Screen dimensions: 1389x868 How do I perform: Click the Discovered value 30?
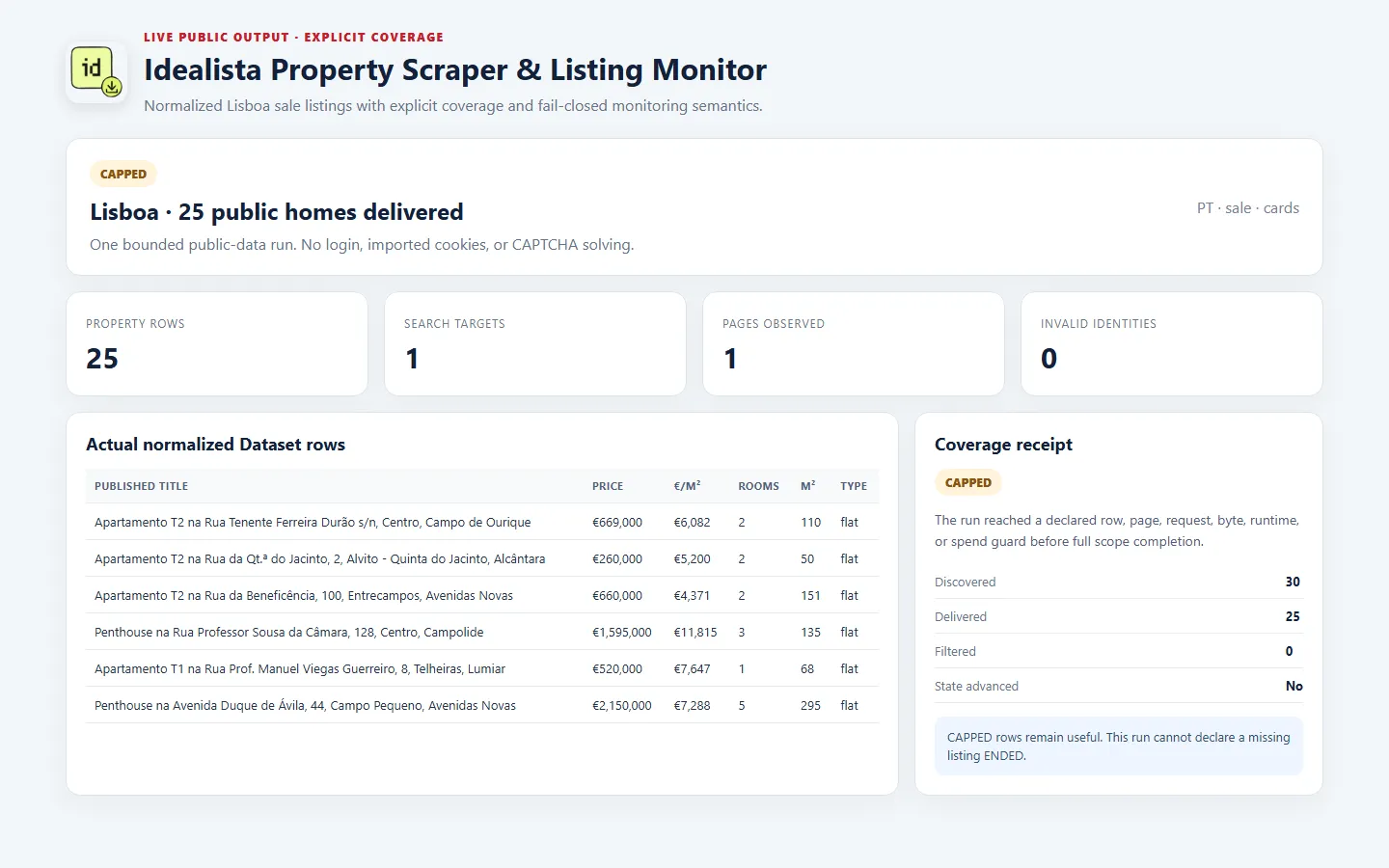(1293, 583)
